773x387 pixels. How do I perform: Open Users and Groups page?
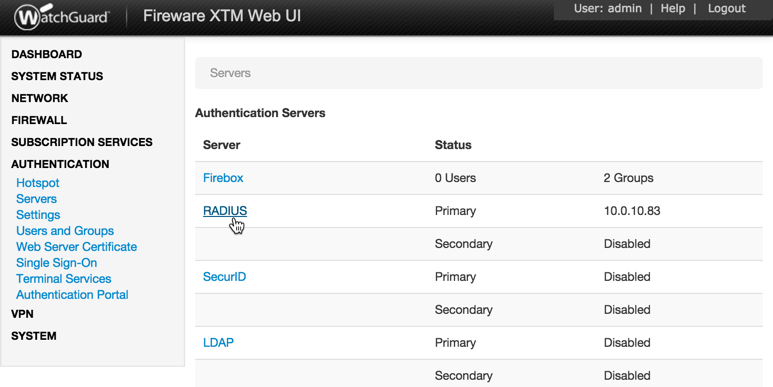(65, 231)
